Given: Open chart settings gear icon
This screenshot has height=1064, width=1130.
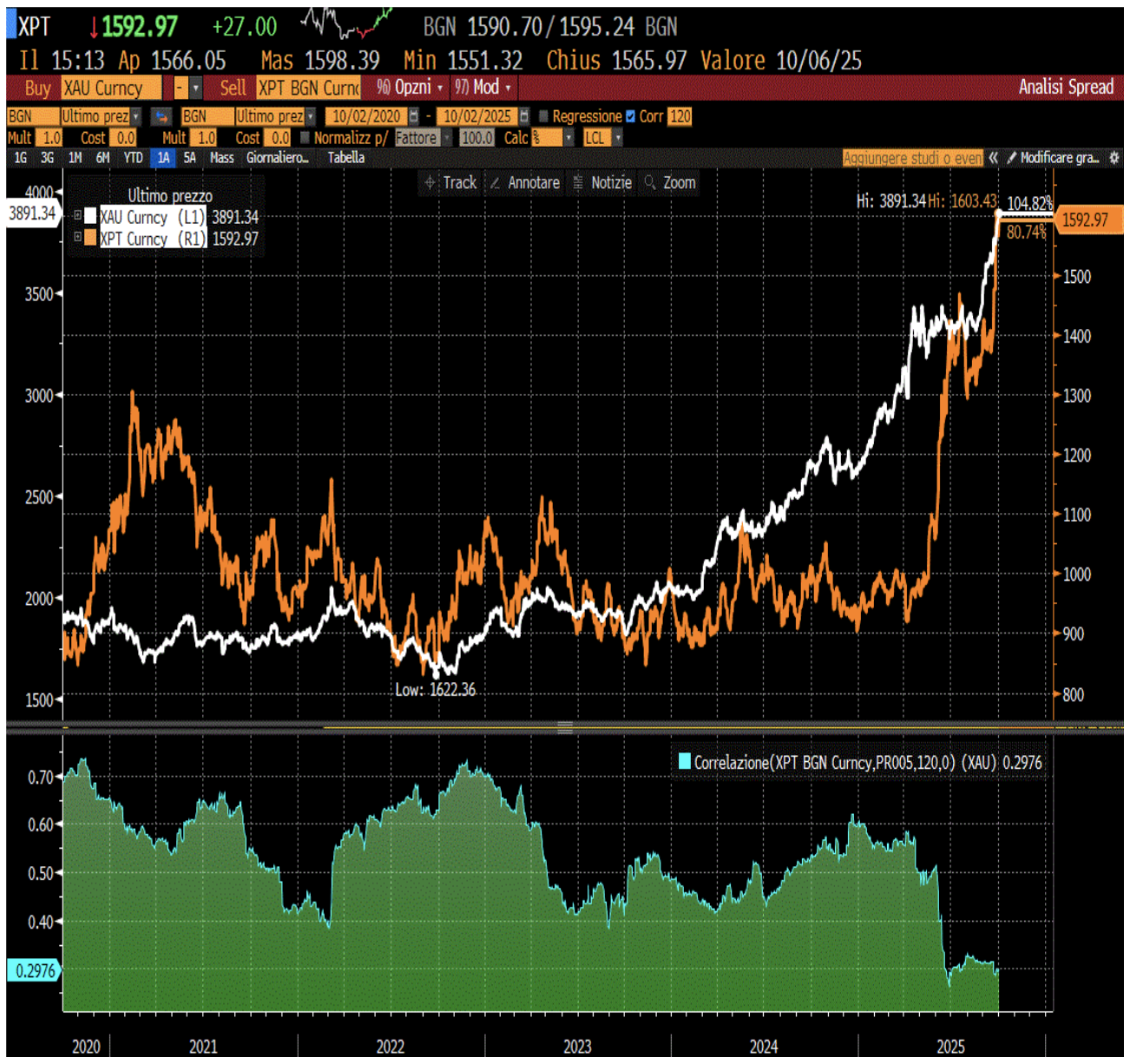Looking at the screenshot, I should (1114, 158).
